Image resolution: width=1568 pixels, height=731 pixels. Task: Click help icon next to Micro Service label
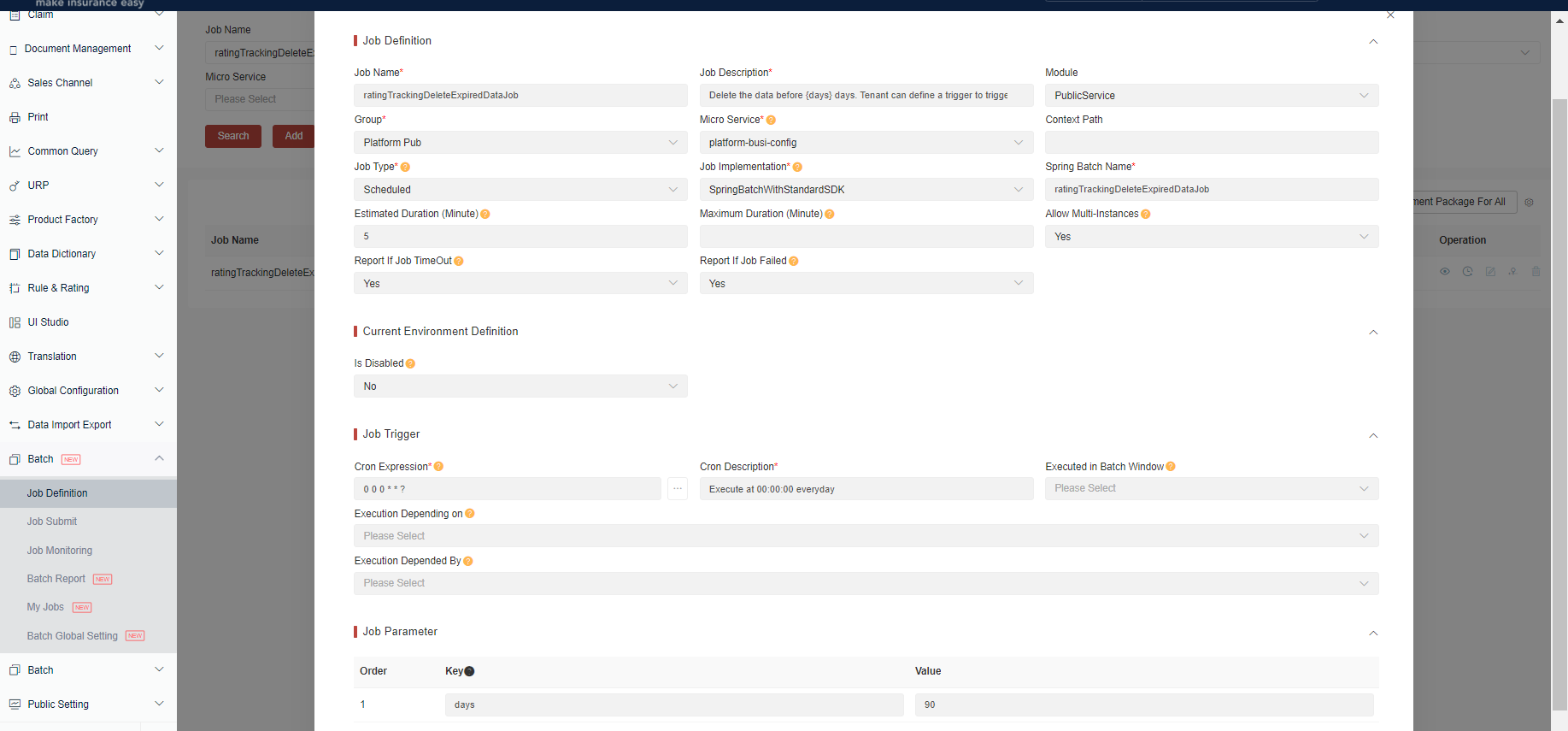(x=771, y=121)
